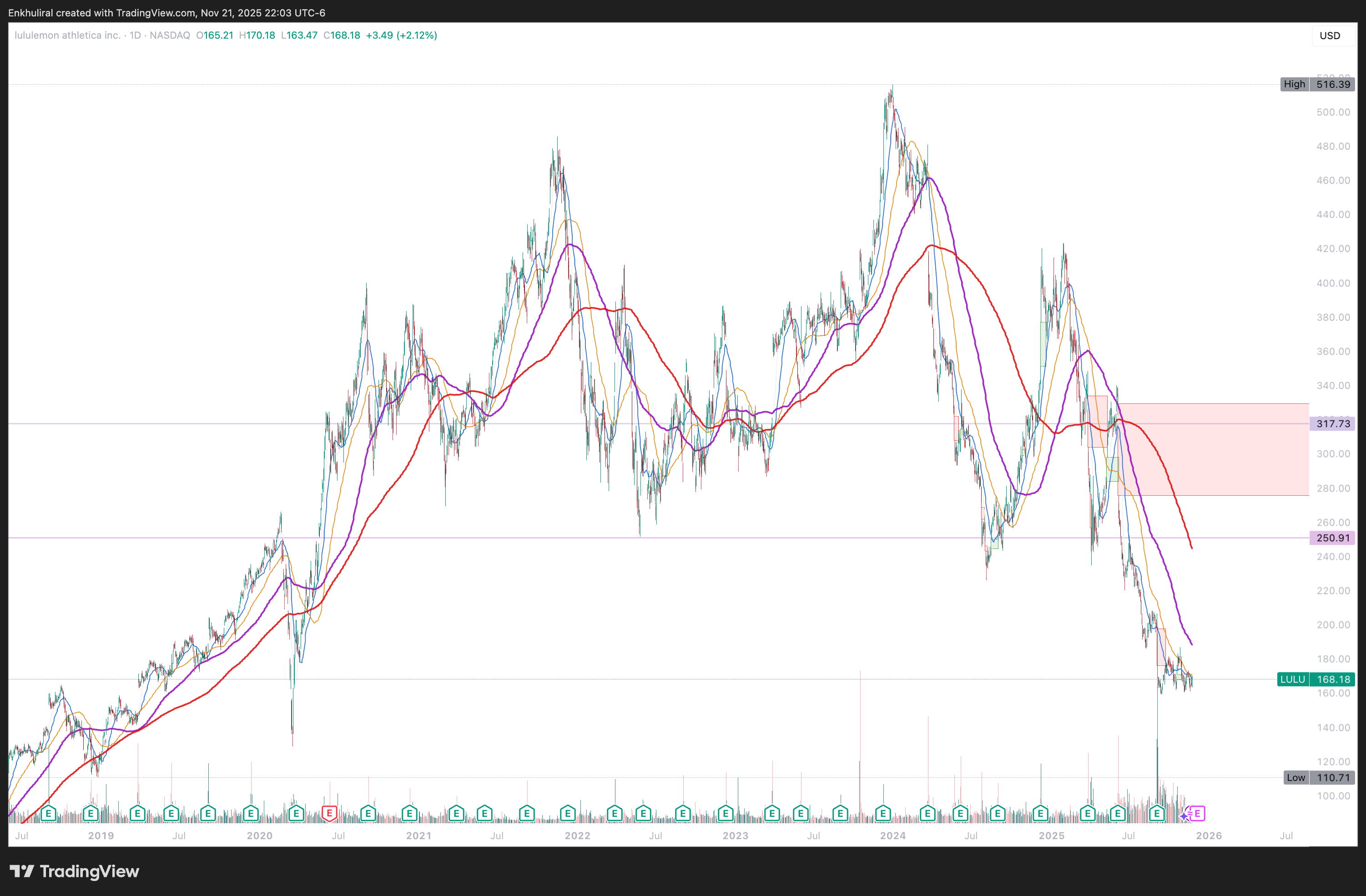The width and height of the screenshot is (1366, 896).
Task: Click the purple upcoming earnings E marker
Action: coord(1198,813)
